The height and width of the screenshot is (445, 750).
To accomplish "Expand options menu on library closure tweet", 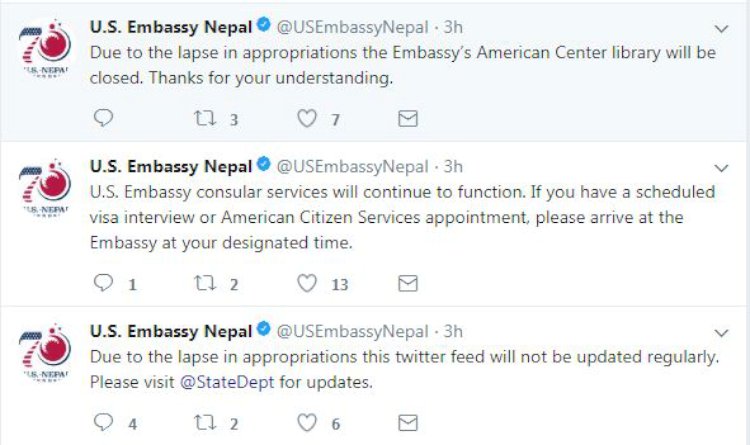I will click(x=721, y=30).
